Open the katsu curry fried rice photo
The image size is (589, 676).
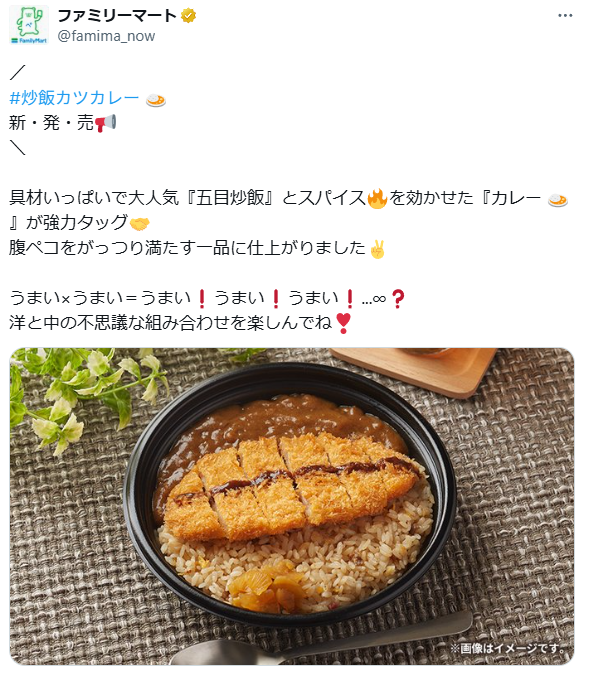292,506
